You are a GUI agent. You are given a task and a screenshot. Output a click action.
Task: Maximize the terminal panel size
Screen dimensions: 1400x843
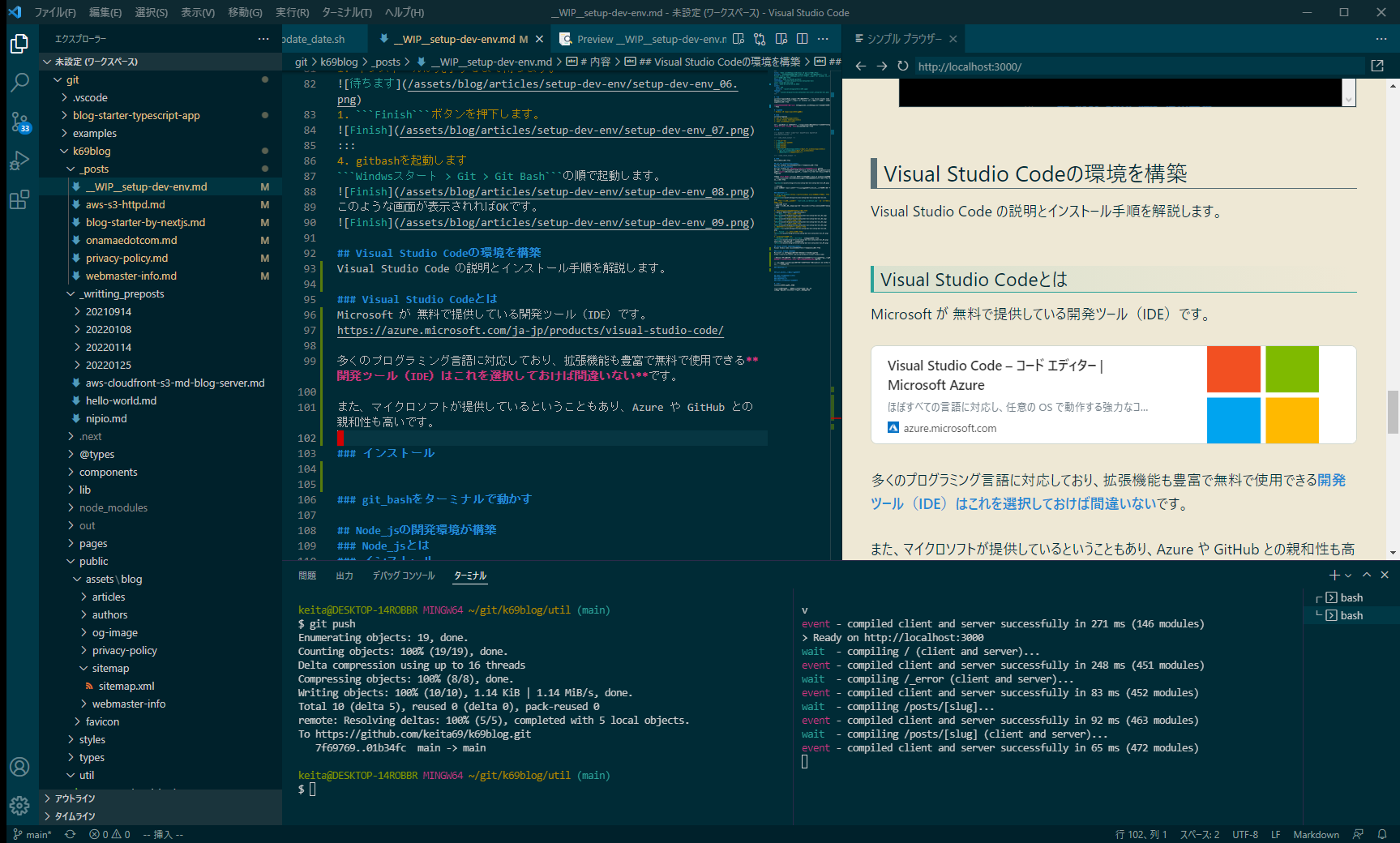coord(1367,575)
